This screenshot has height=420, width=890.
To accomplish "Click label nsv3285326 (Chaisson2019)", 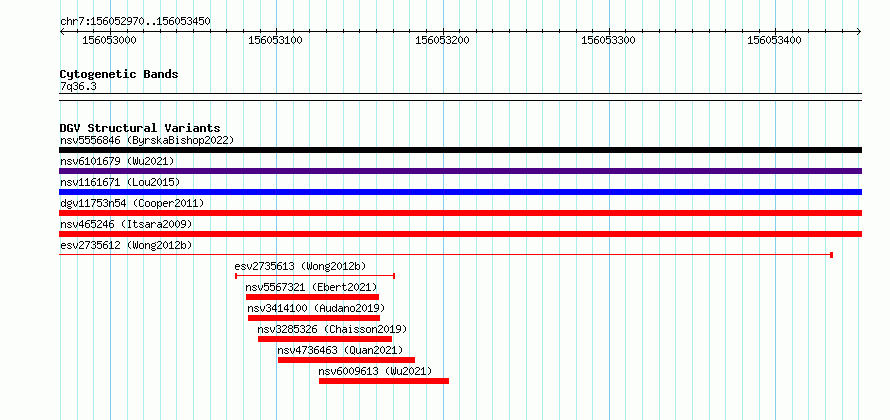I will pos(332,329).
